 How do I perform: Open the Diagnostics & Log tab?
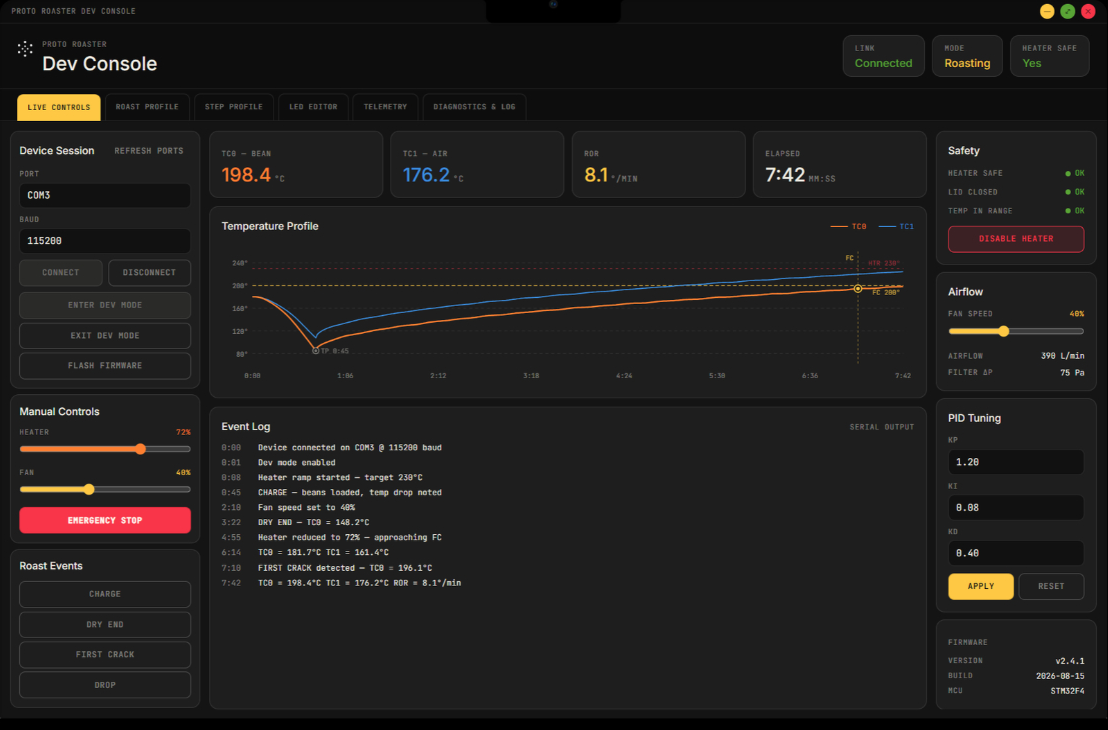point(474,107)
